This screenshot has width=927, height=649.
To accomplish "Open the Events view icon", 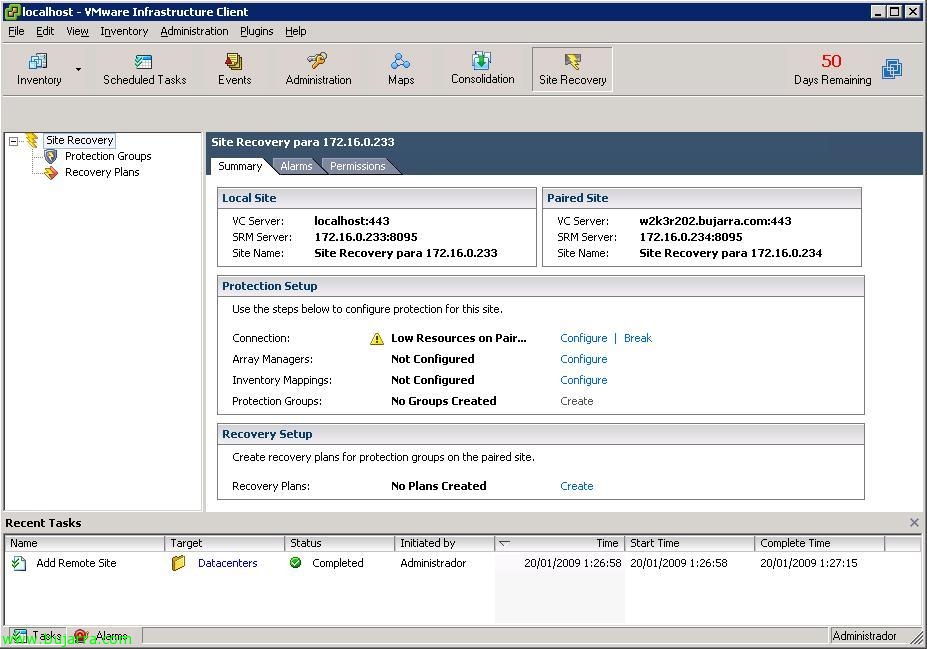I will 234,69.
